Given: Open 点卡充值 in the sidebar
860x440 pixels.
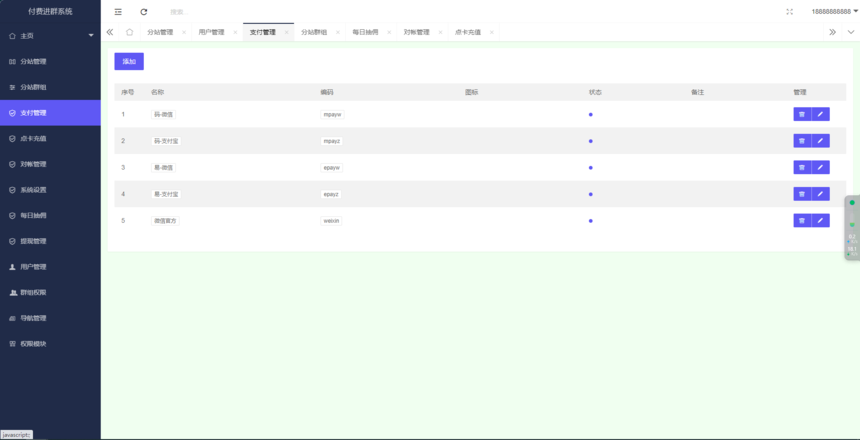Looking at the screenshot, I should 50,139.
